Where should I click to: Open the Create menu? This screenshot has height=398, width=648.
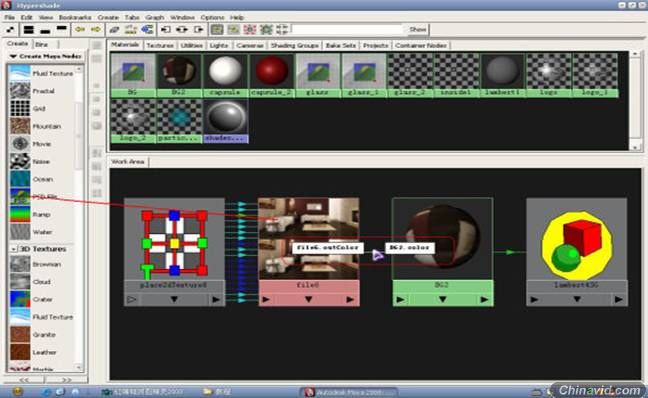[108, 17]
